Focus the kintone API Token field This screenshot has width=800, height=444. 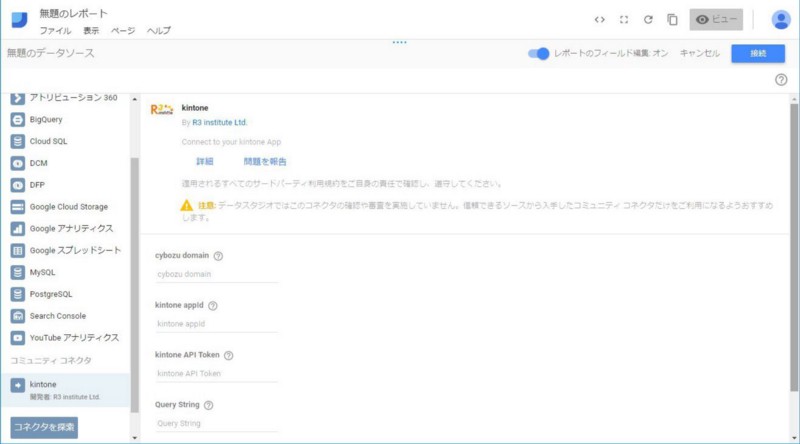click(x=216, y=374)
